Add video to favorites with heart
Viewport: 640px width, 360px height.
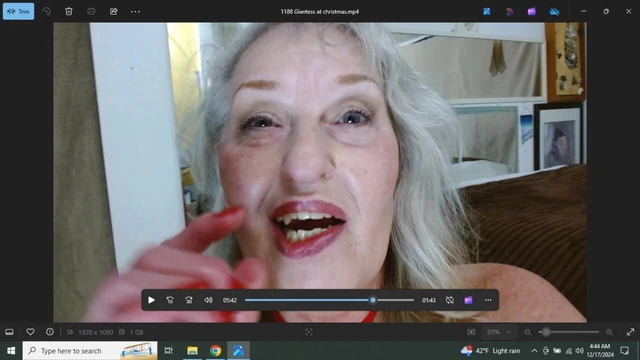pyautogui.click(x=30, y=332)
